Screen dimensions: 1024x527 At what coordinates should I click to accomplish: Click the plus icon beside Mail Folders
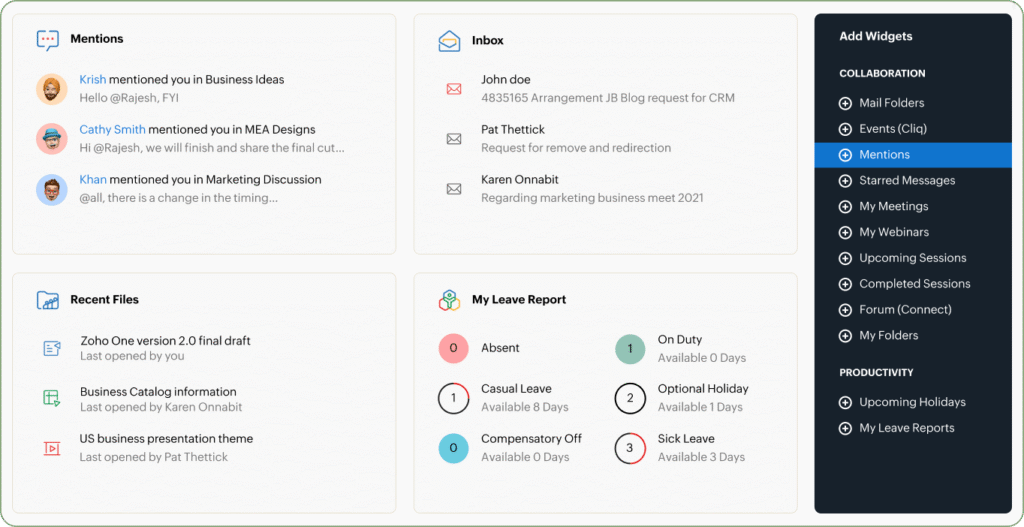pyautogui.click(x=845, y=103)
